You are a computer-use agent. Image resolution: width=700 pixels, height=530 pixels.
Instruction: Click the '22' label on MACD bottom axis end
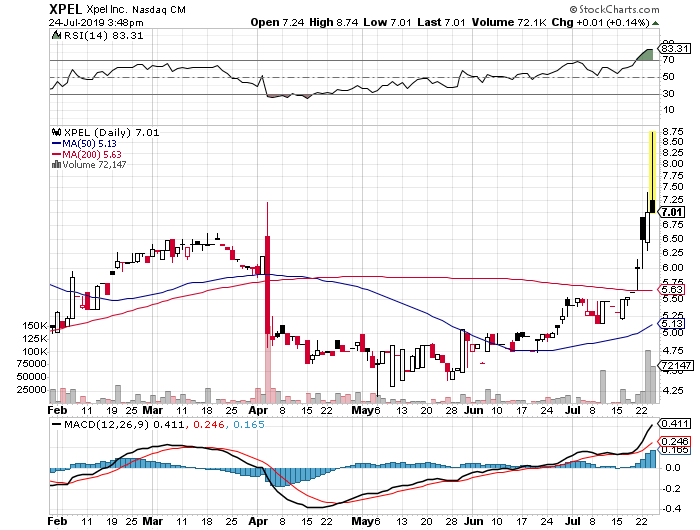[642, 521]
